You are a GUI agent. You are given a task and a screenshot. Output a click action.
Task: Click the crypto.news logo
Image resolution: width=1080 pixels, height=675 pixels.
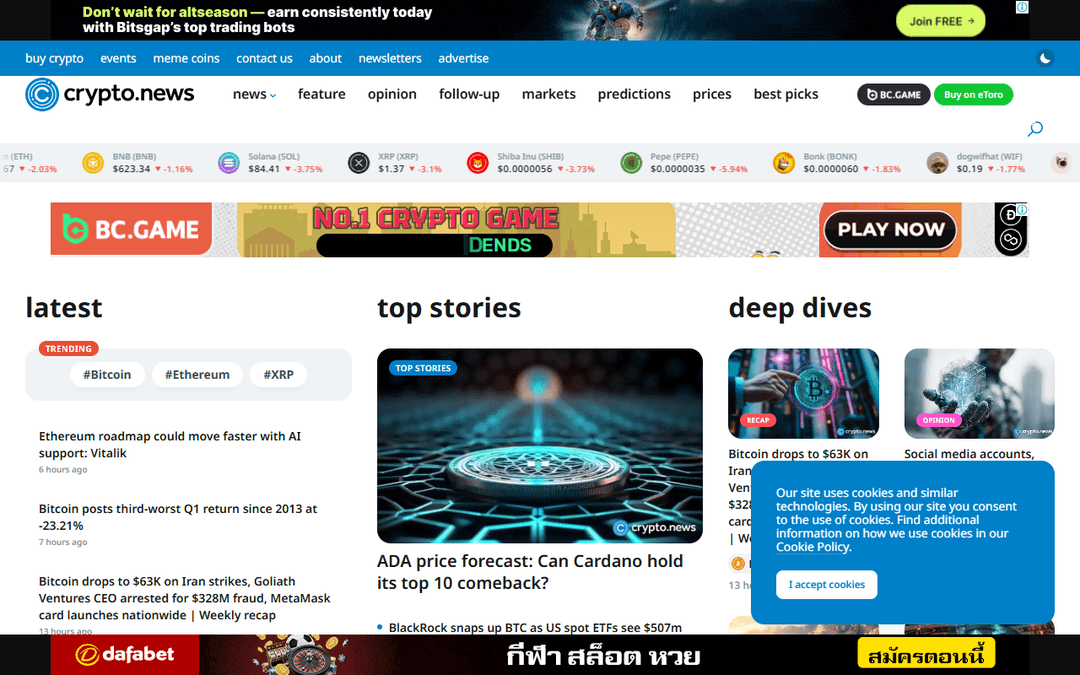tap(110, 94)
